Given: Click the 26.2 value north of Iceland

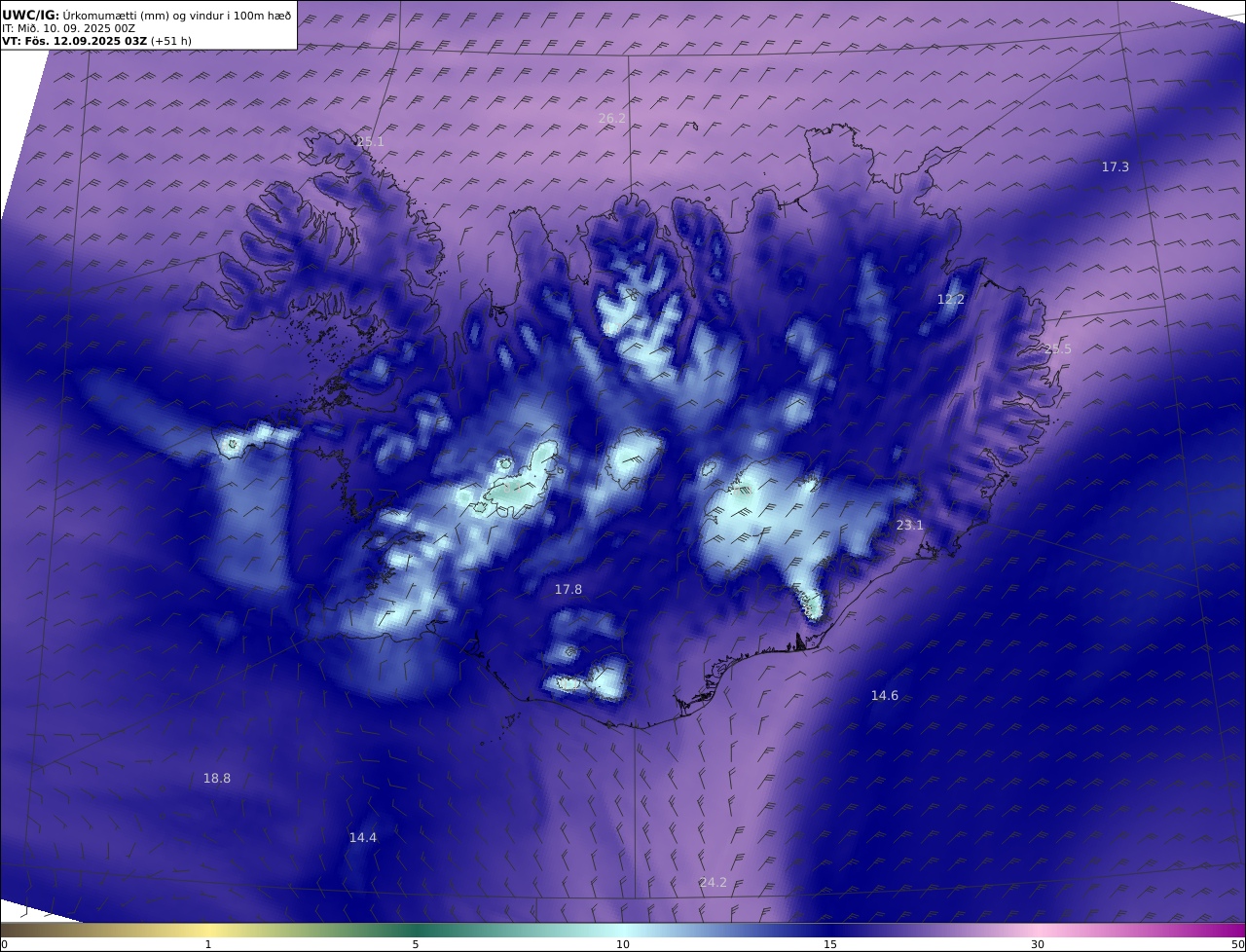Looking at the screenshot, I should [612, 119].
